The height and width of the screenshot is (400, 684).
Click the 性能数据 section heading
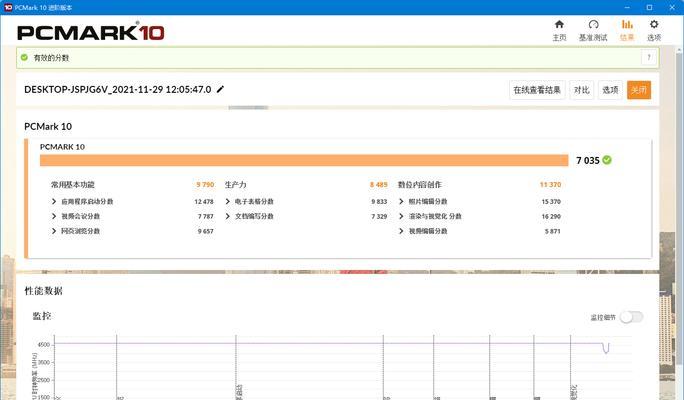pyautogui.click(x=44, y=291)
